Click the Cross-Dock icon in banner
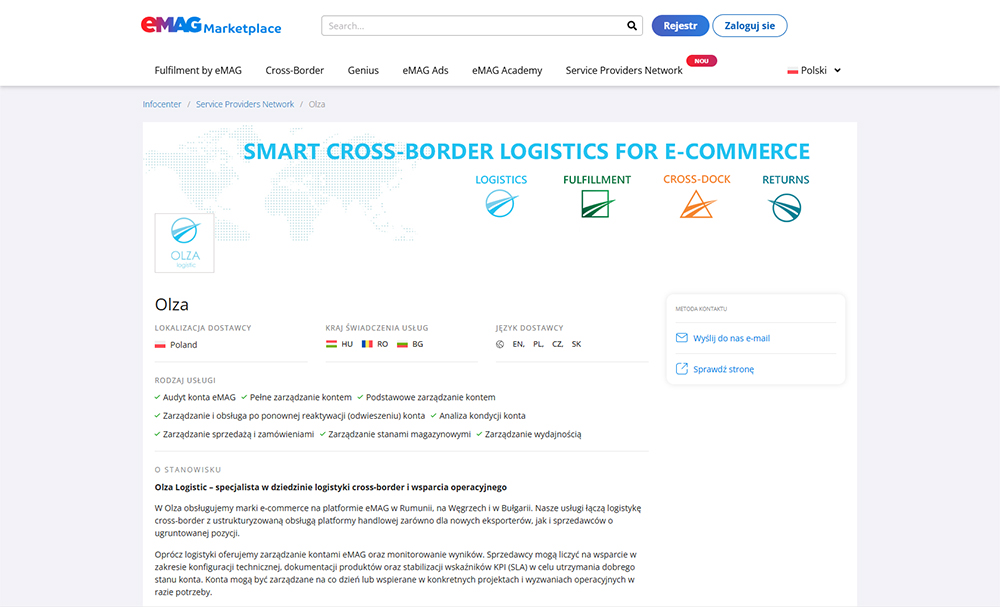The width and height of the screenshot is (1000, 607). click(697, 205)
